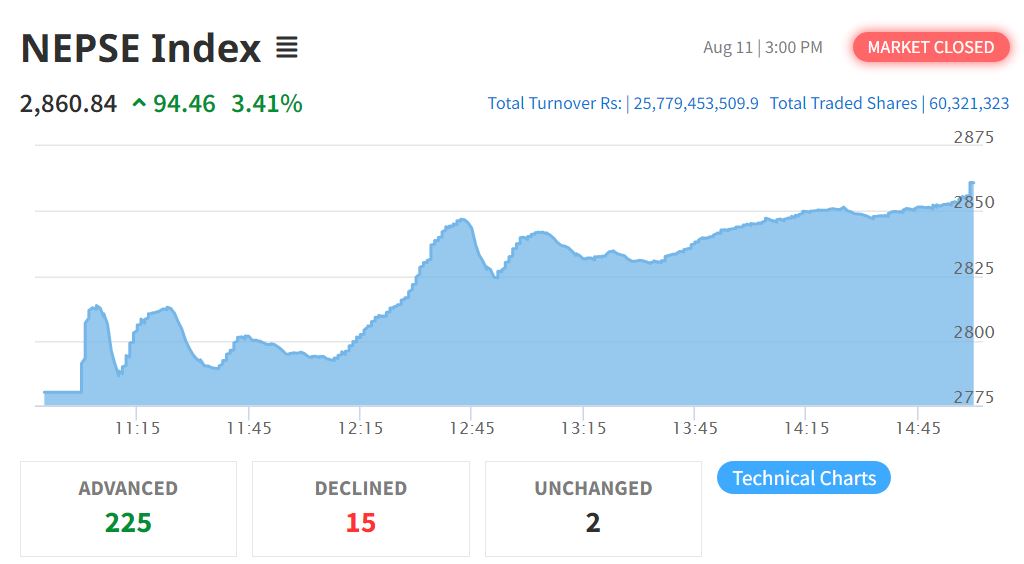
Task: Click the 3.41% percentage change value
Action: [x=266, y=103]
